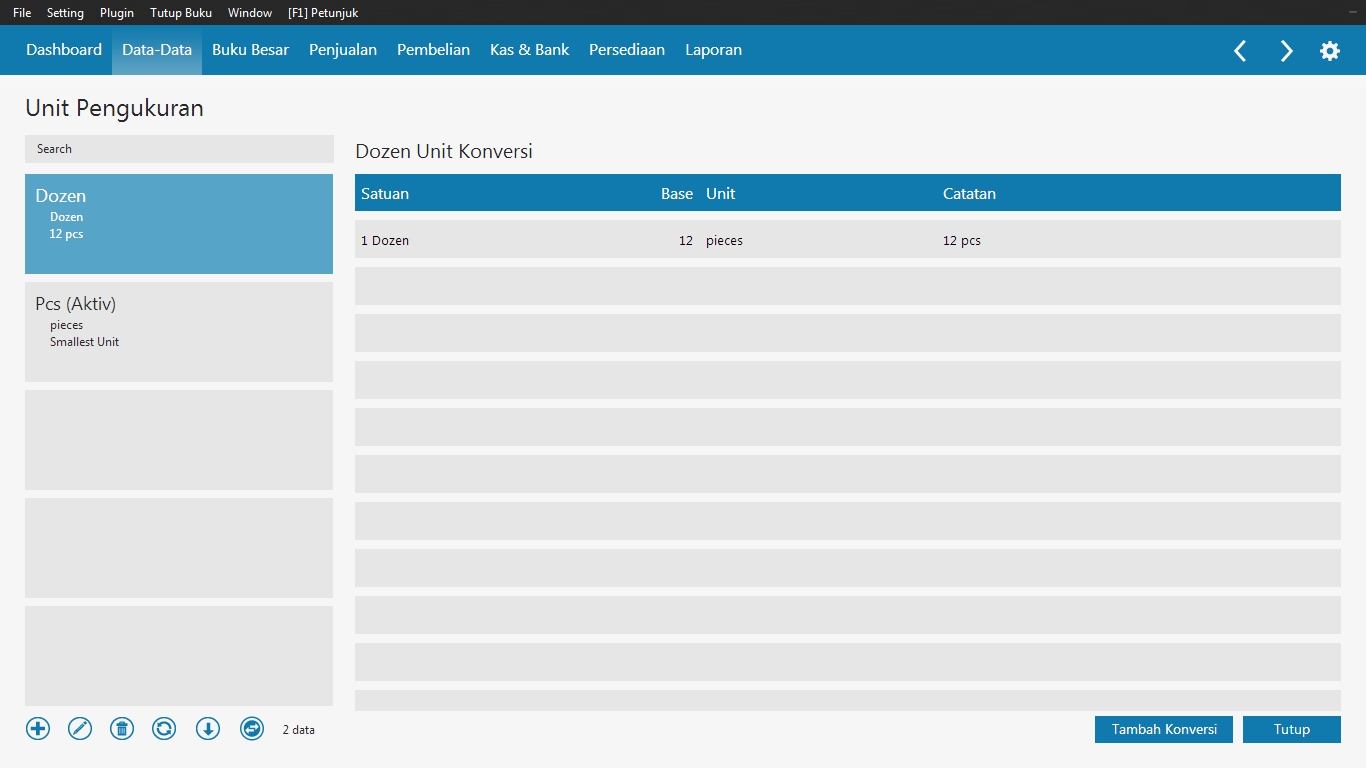
Task: Refresh the unit list with circular arrows icon
Action: pos(164,729)
